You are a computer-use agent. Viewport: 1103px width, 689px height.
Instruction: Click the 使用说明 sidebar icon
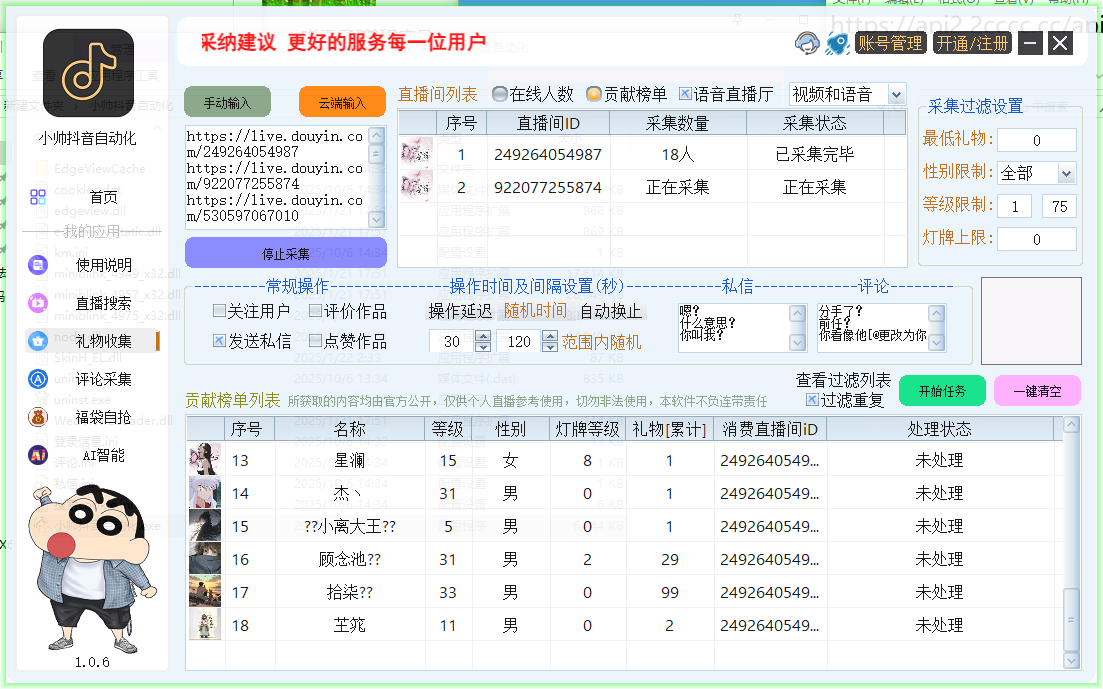38,265
